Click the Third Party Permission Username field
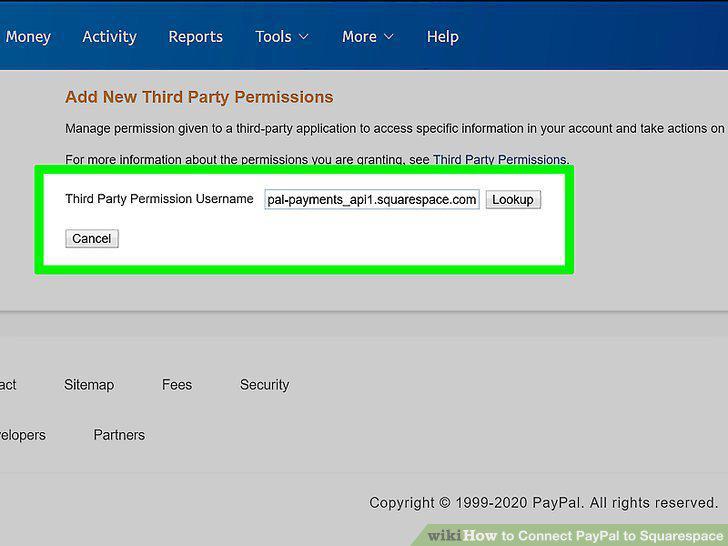 click(372, 200)
